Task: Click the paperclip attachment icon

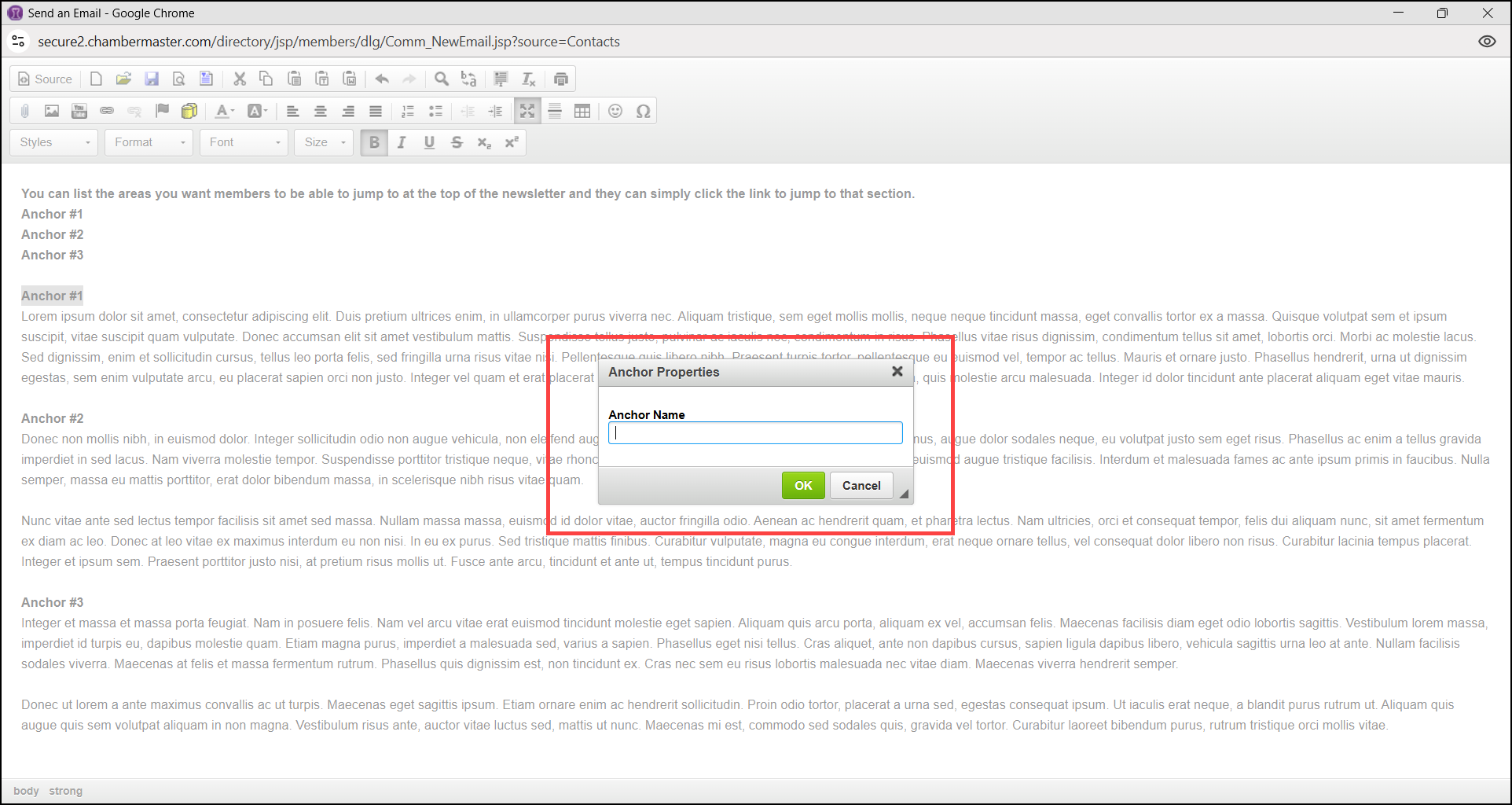Action: click(x=24, y=111)
